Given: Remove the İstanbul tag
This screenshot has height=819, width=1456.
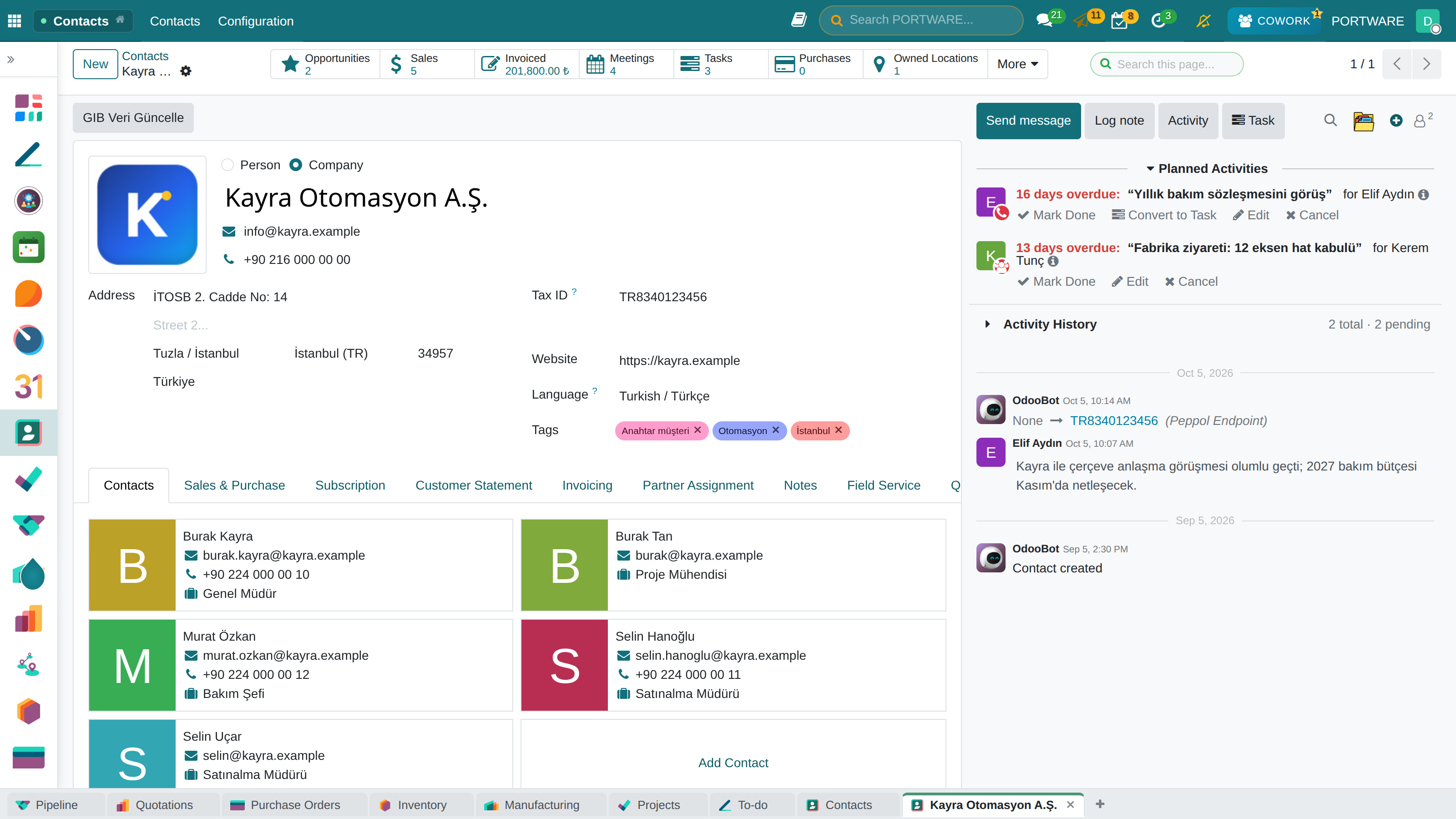Looking at the screenshot, I should click(x=838, y=430).
